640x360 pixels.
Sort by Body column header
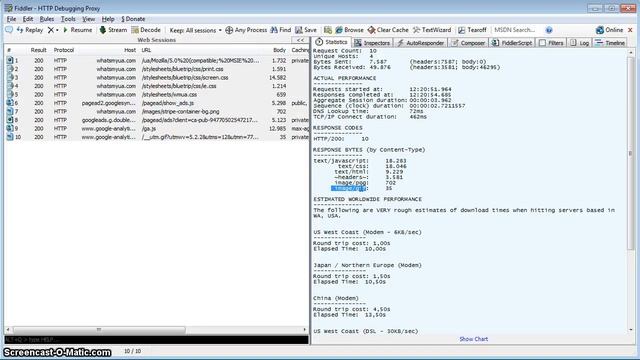[x=279, y=50]
